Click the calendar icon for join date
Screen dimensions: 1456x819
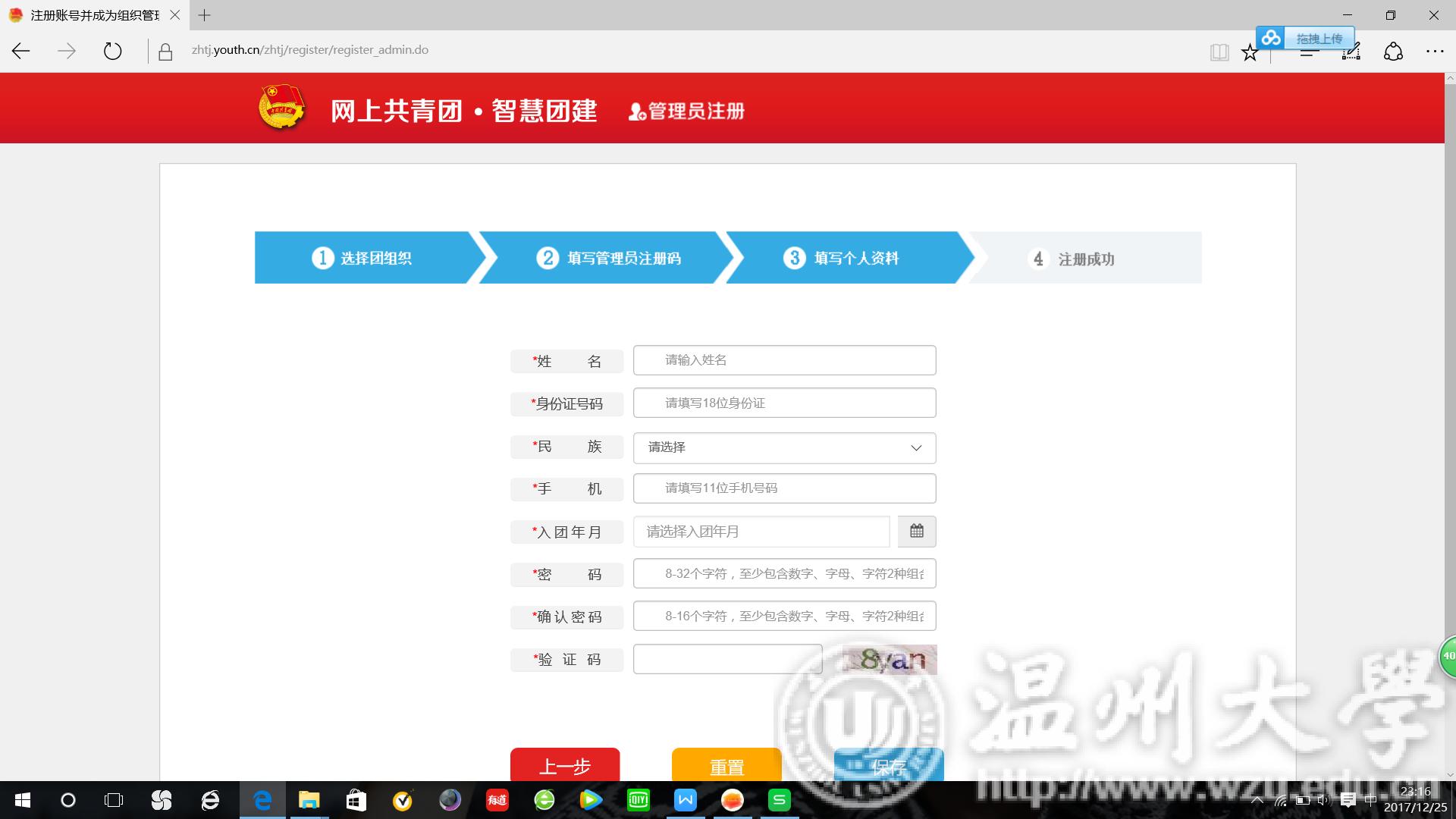916,532
